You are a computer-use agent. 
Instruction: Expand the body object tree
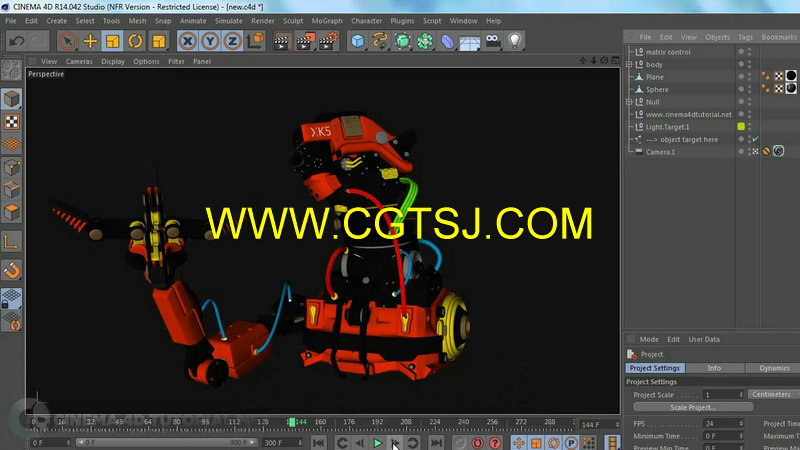tap(629, 64)
